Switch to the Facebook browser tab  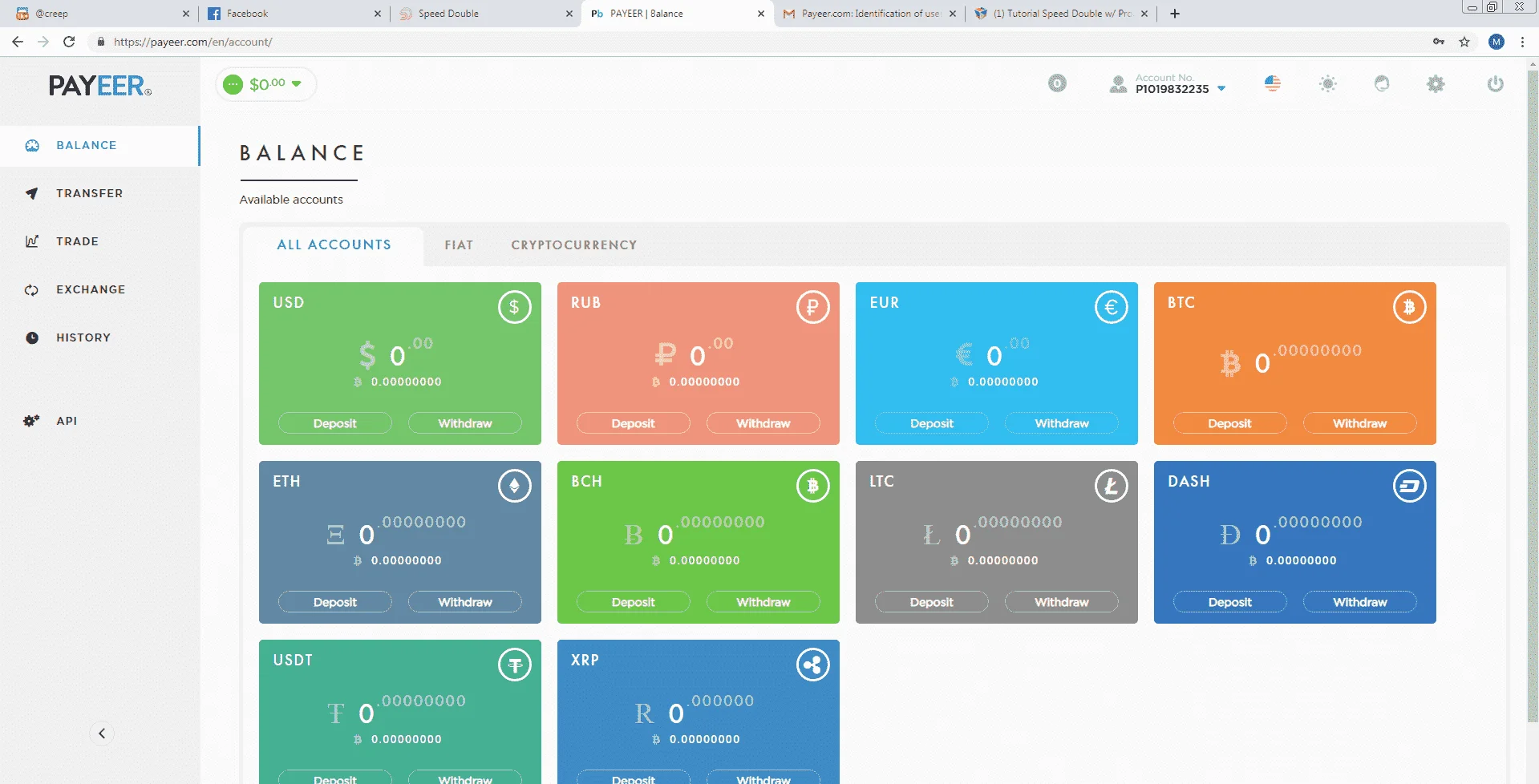294,14
